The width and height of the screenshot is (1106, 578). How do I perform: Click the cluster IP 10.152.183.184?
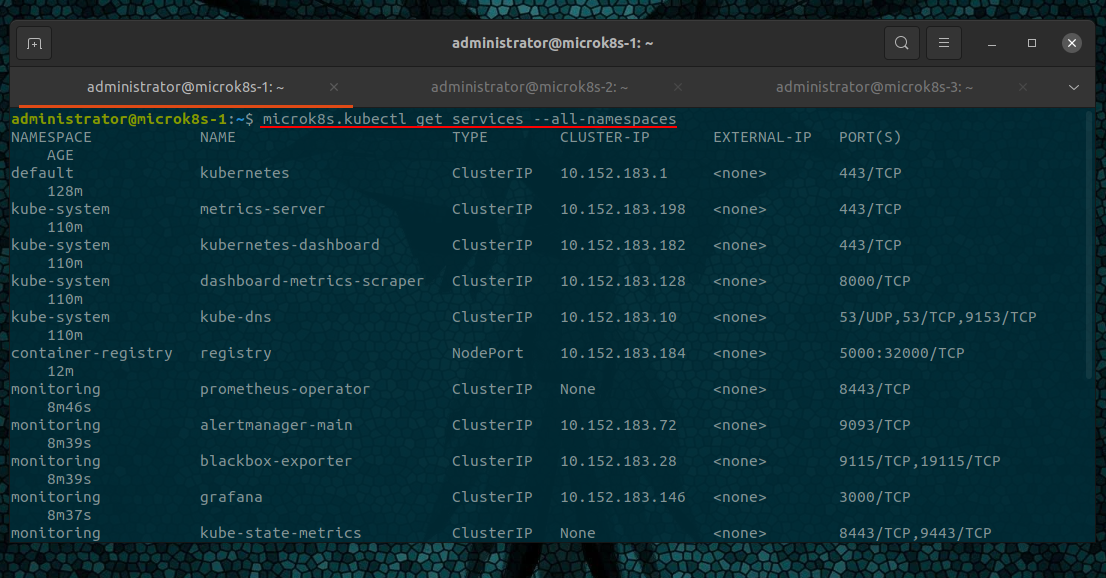623,353
